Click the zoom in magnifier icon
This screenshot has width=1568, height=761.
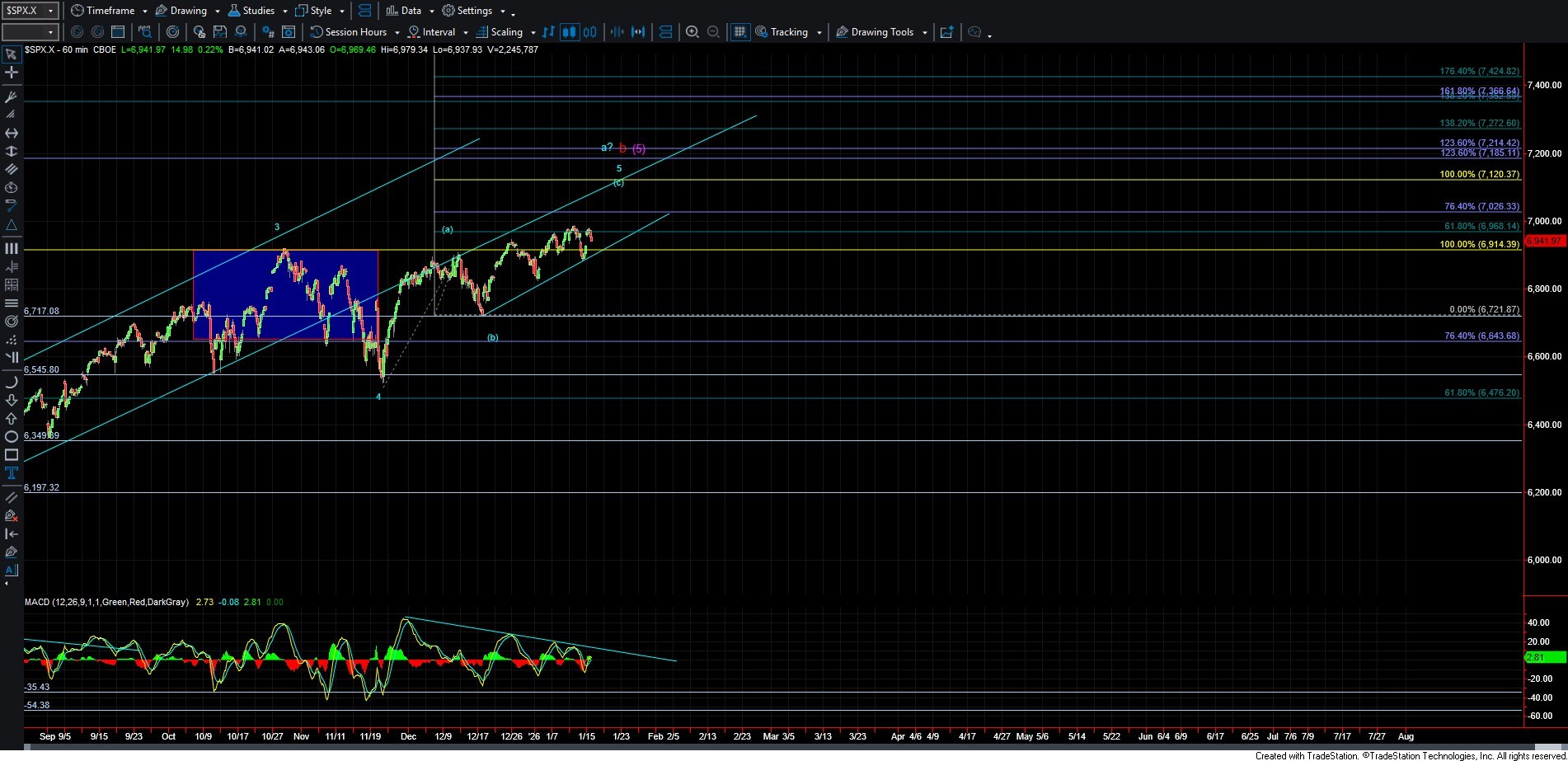pyautogui.click(x=692, y=32)
